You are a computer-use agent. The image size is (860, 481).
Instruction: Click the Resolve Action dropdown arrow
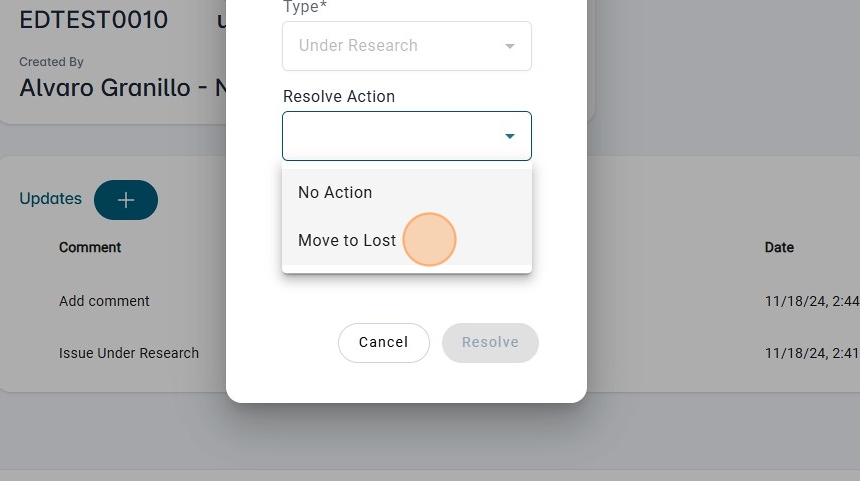click(x=510, y=136)
